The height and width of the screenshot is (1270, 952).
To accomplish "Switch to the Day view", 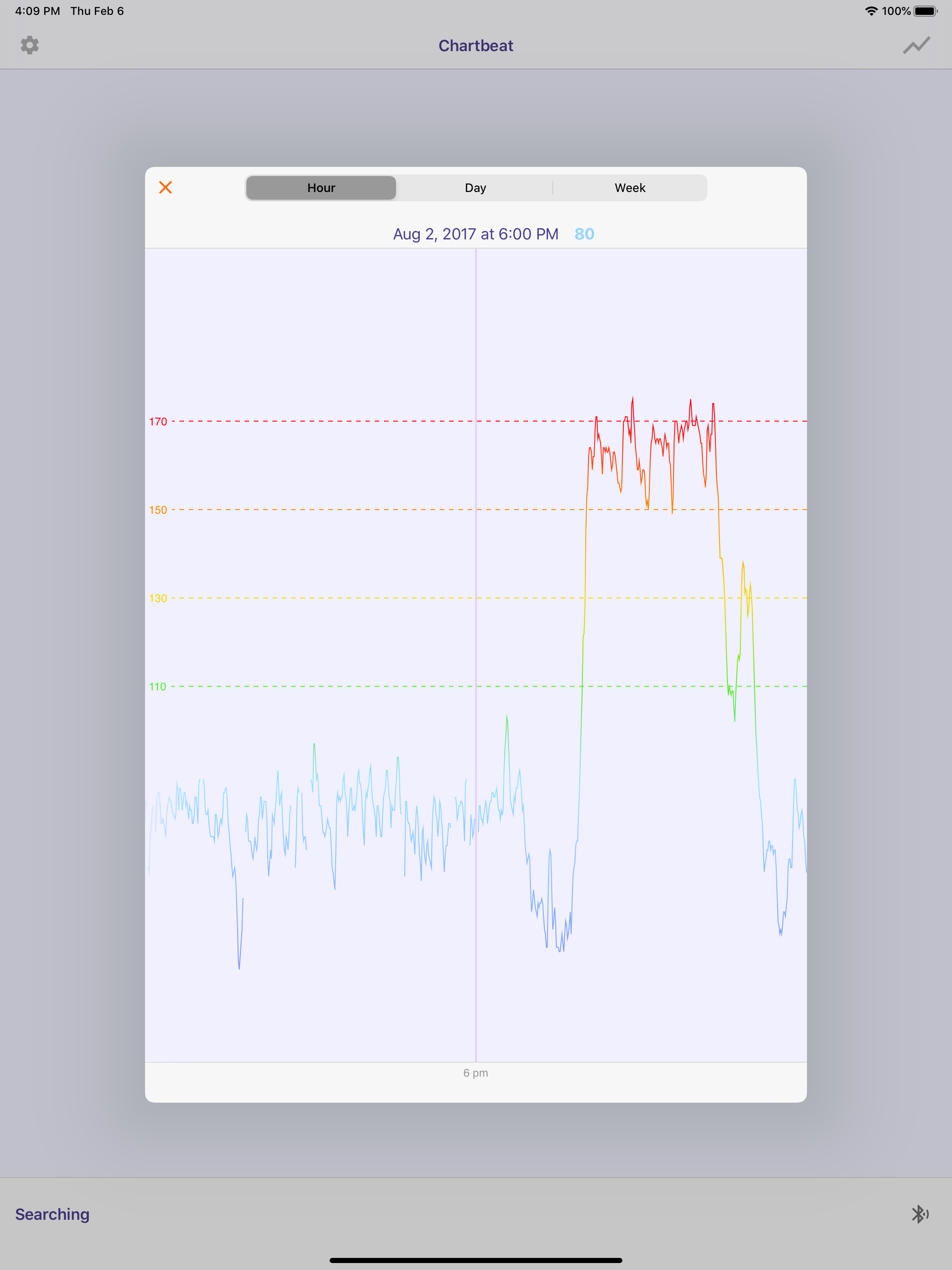I will pos(476,187).
